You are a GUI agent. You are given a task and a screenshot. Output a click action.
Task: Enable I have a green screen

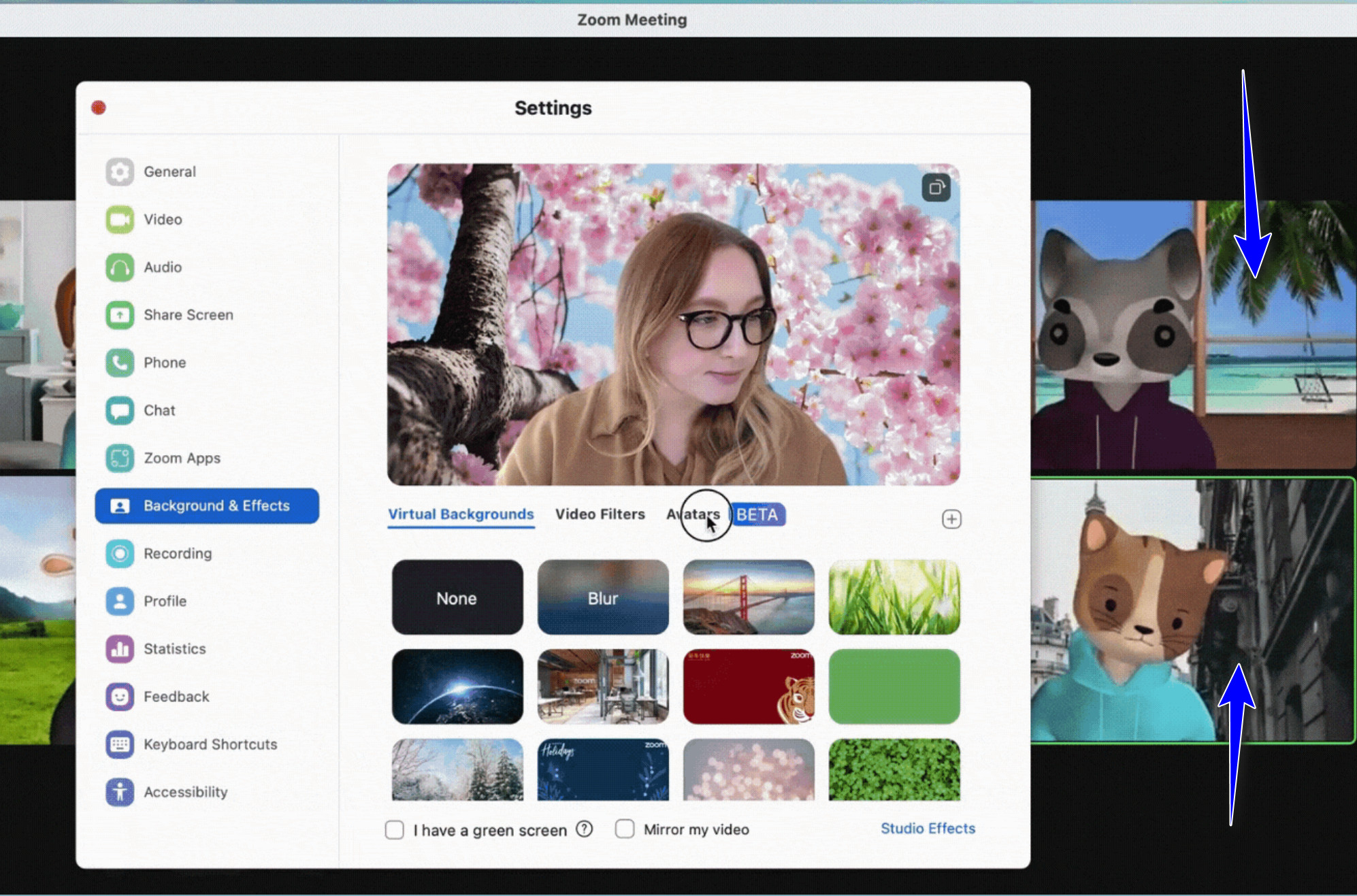coord(395,829)
